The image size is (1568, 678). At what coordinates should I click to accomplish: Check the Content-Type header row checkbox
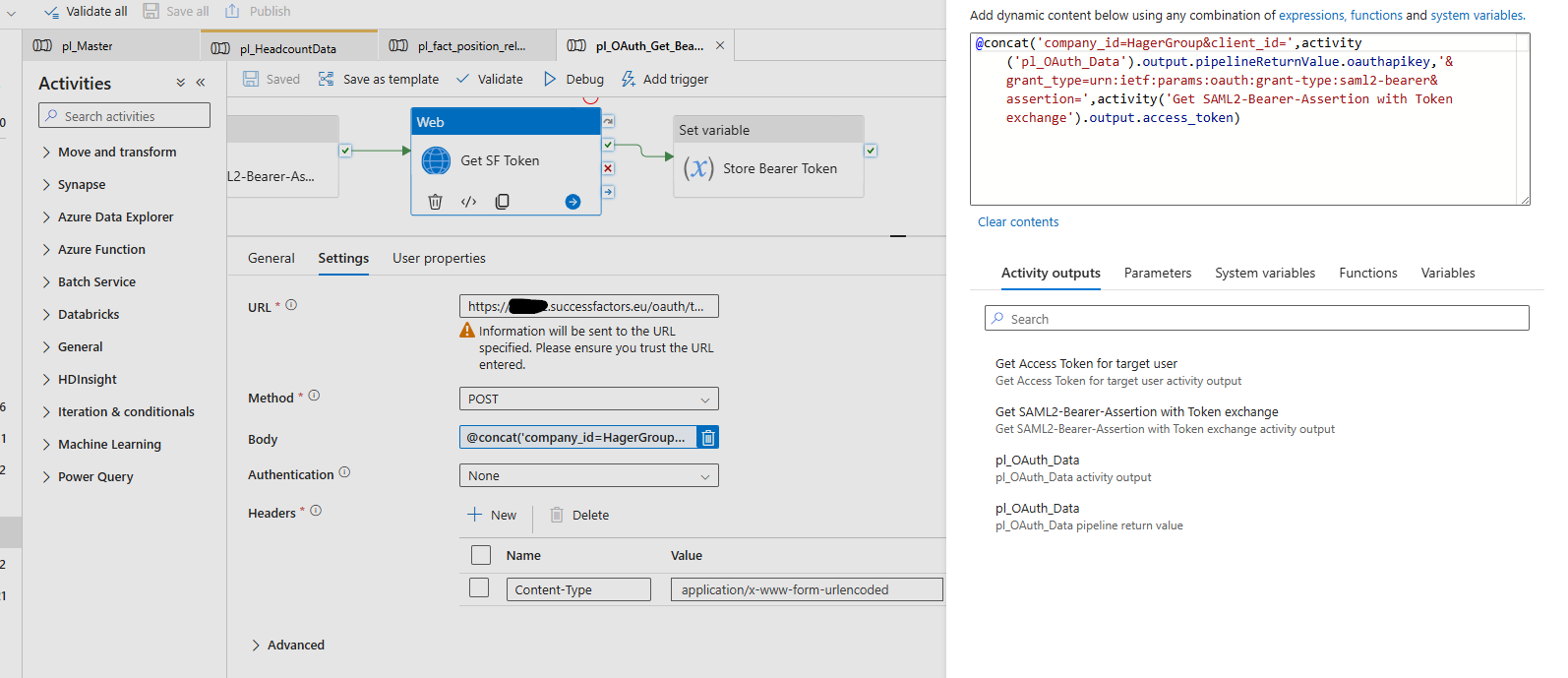point(479,587)
